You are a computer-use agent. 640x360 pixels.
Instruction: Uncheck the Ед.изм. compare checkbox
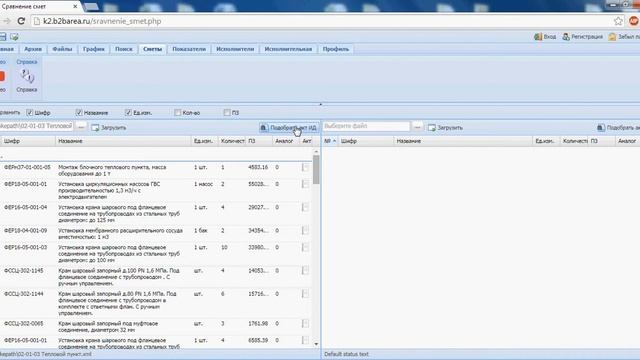(128, 112)
